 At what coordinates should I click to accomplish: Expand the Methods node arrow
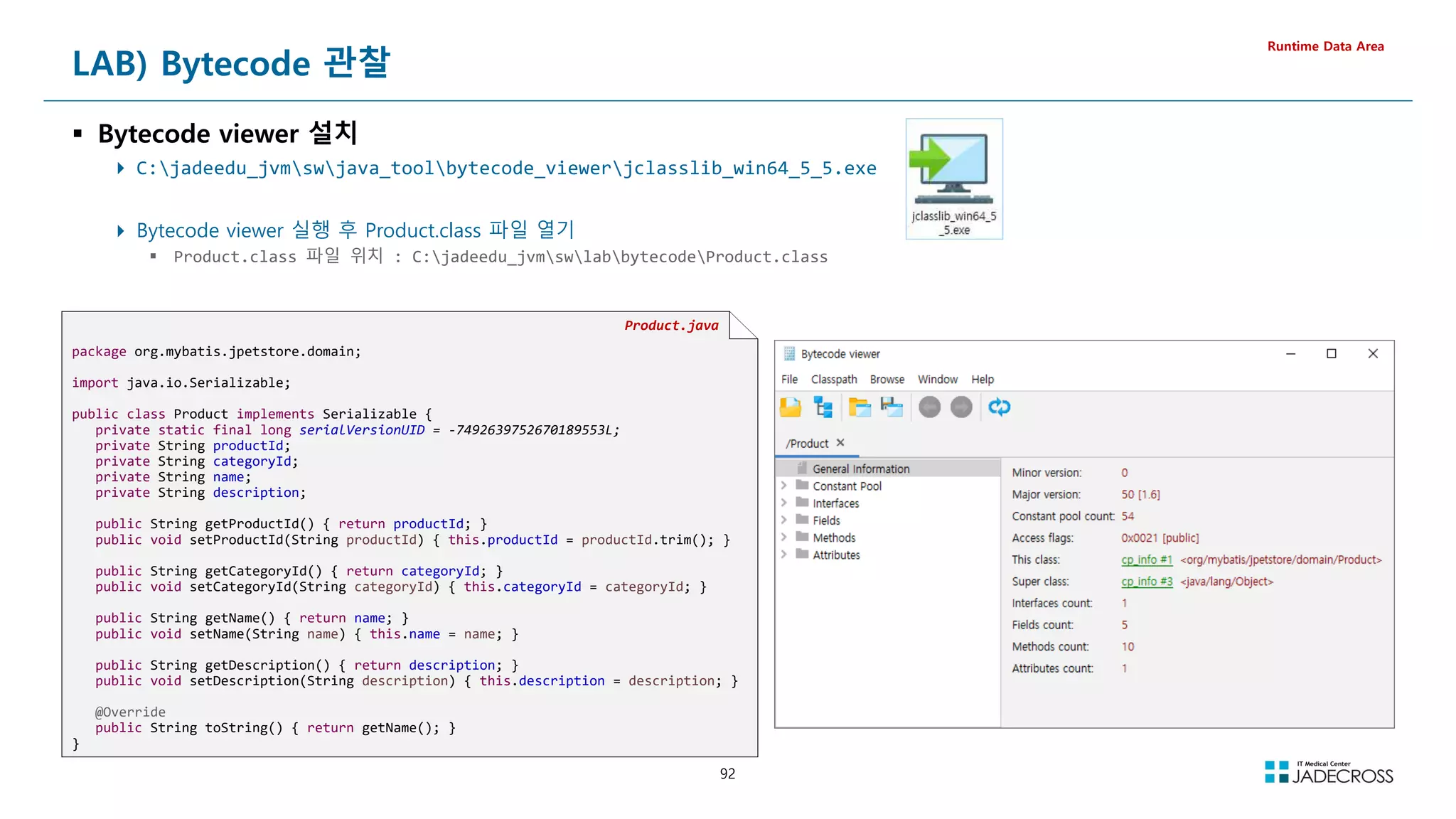[783, 537]
